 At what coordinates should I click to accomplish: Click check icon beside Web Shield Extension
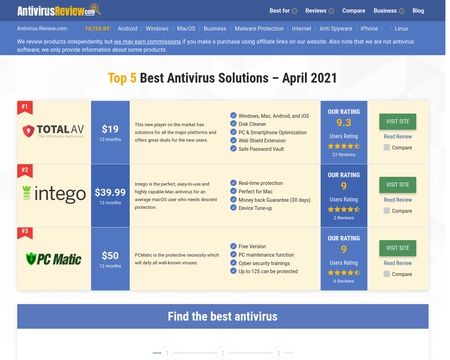coord(233,140)
